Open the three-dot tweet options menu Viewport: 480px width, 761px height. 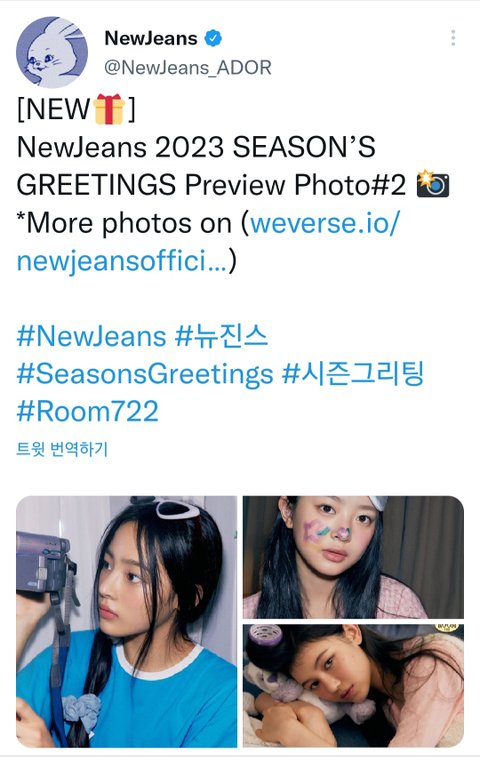tap(453, 38)
